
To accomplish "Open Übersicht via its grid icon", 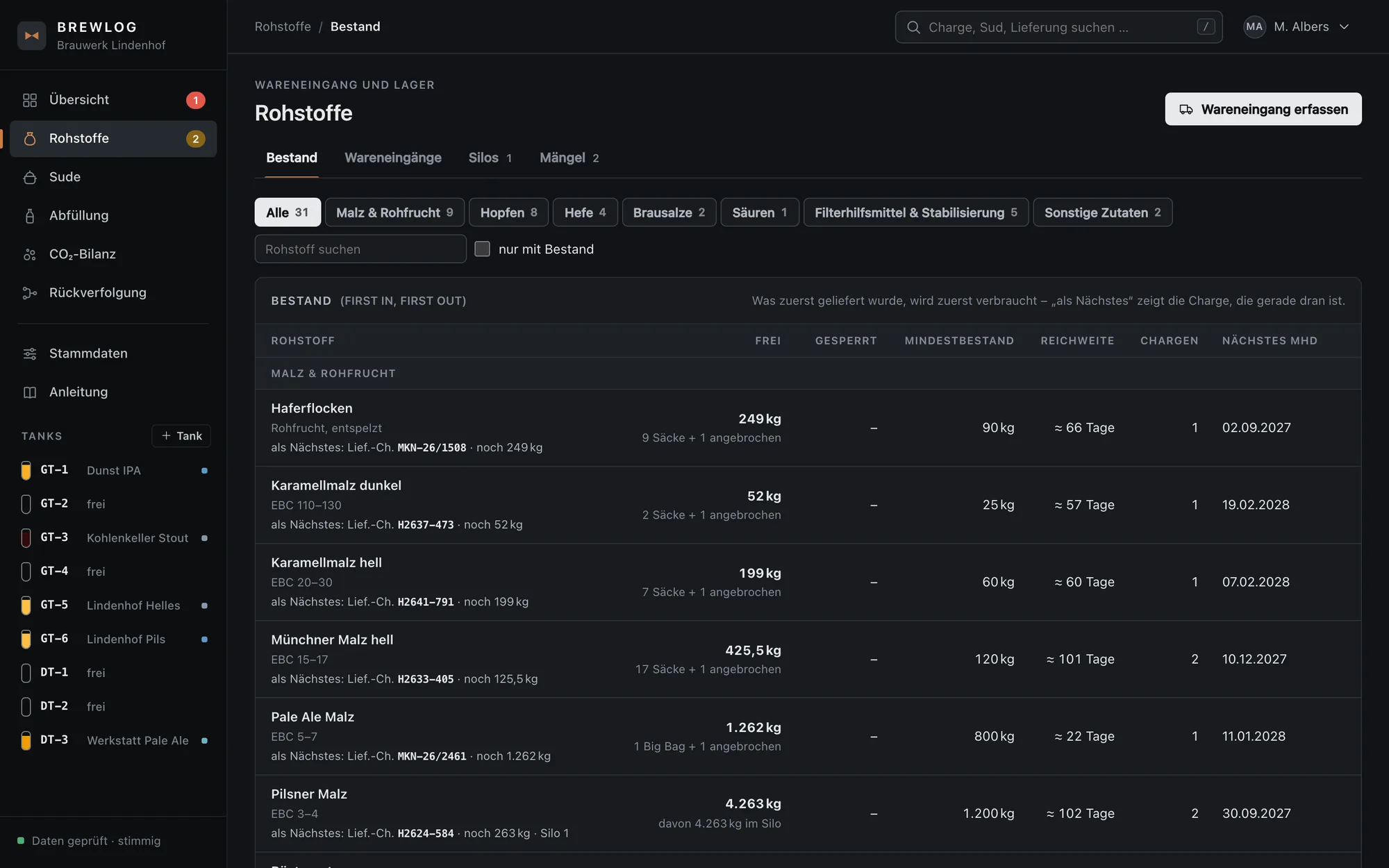I will 29,100.
